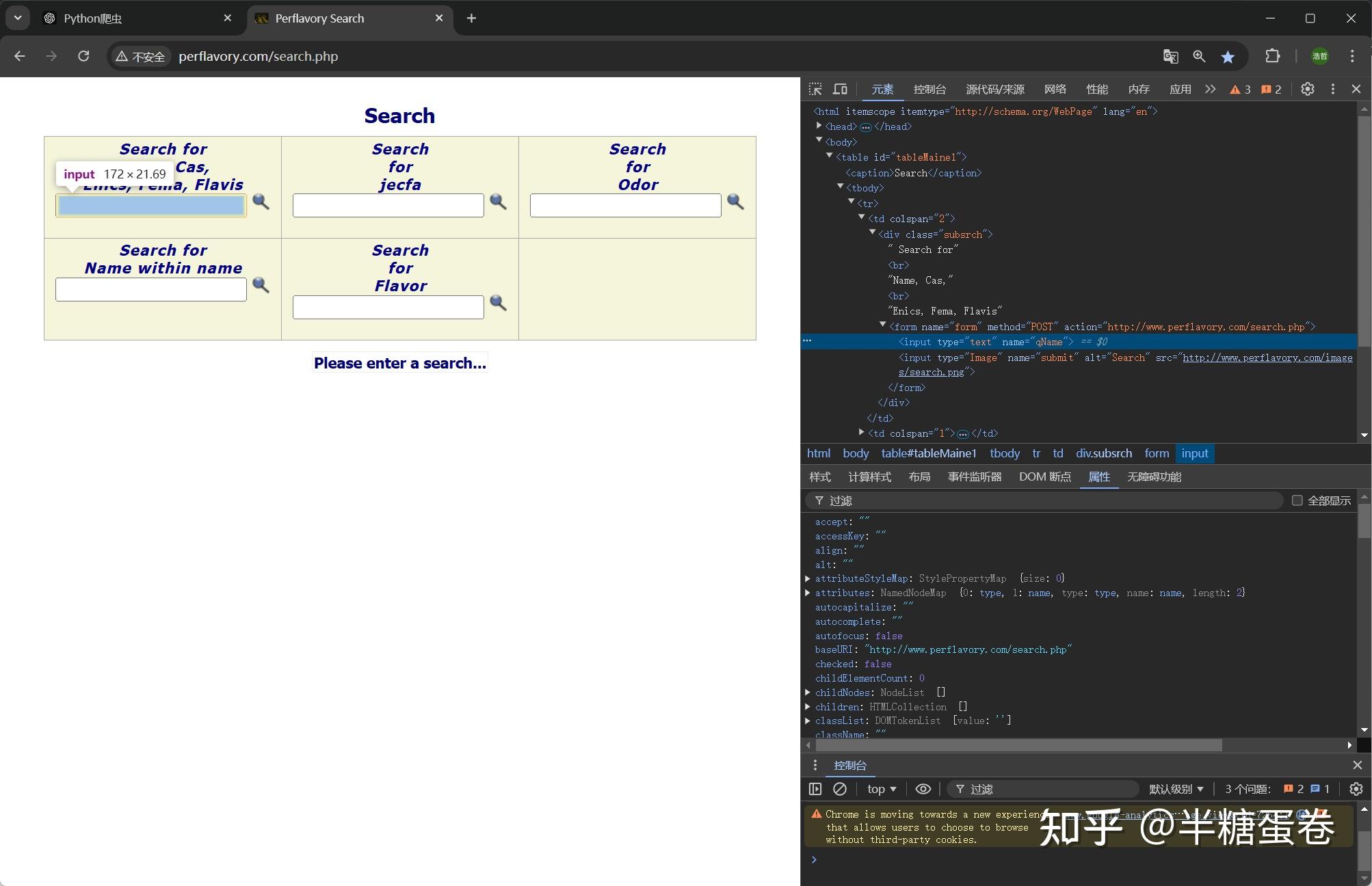This screenshot has height=886, width=1372.
Task: Switch to the 网络 DevTools tab
Action: 1055,89
